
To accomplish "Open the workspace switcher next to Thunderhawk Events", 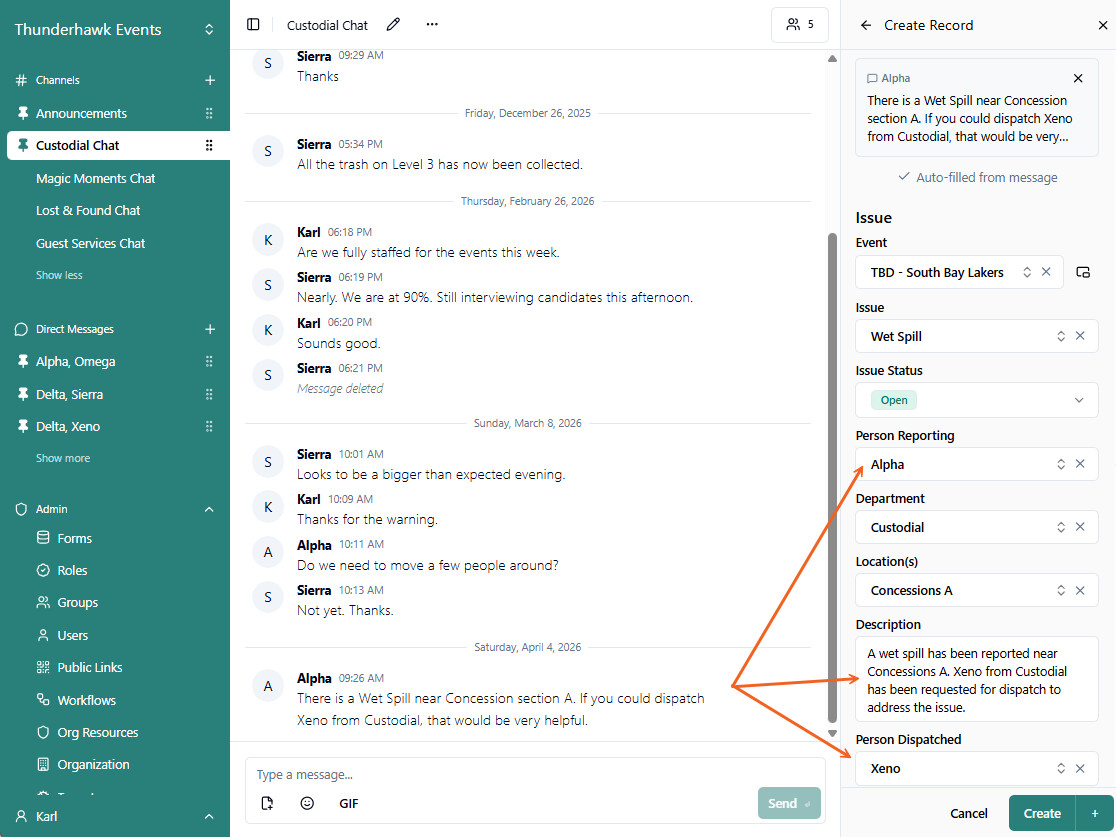I will click(209, 29).
